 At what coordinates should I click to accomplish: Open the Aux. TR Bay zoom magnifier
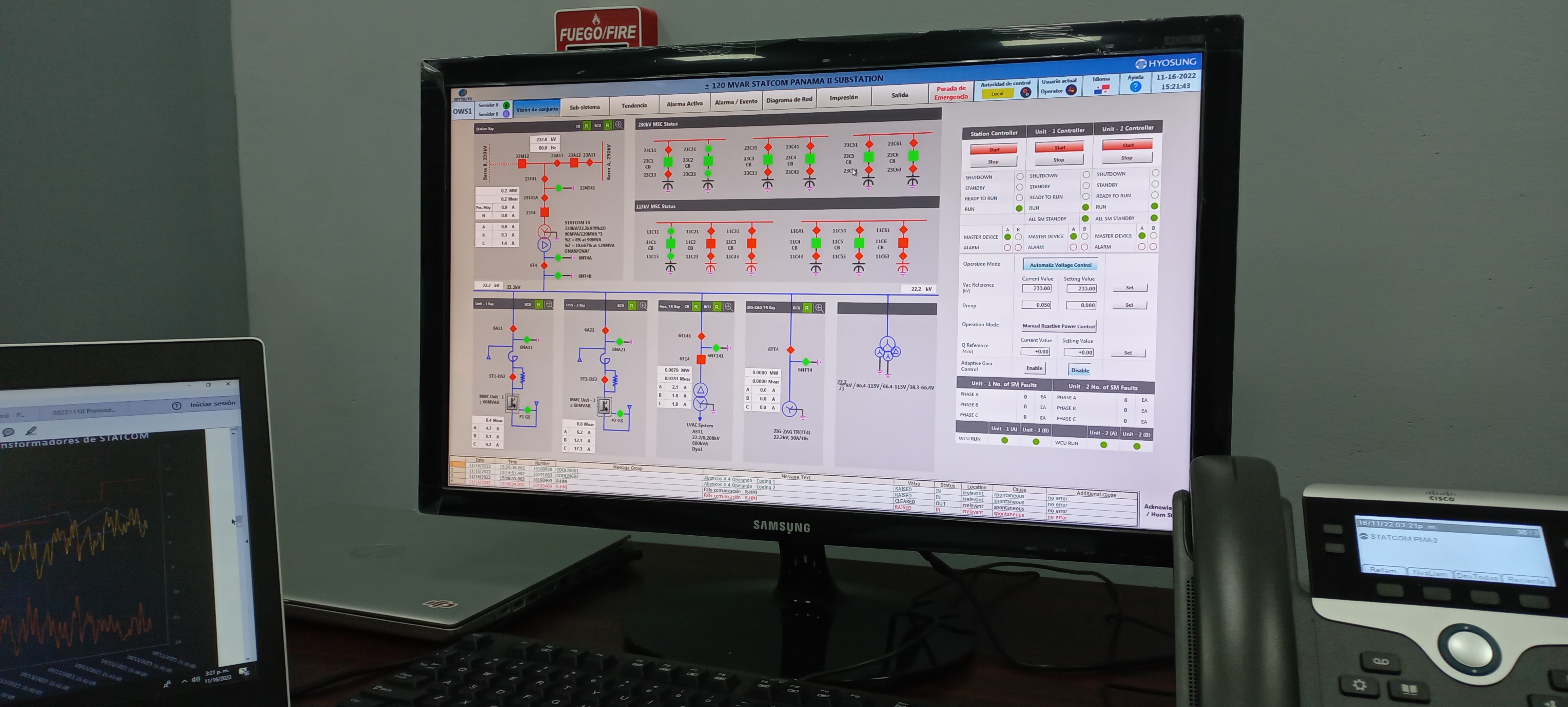[729, 306]
